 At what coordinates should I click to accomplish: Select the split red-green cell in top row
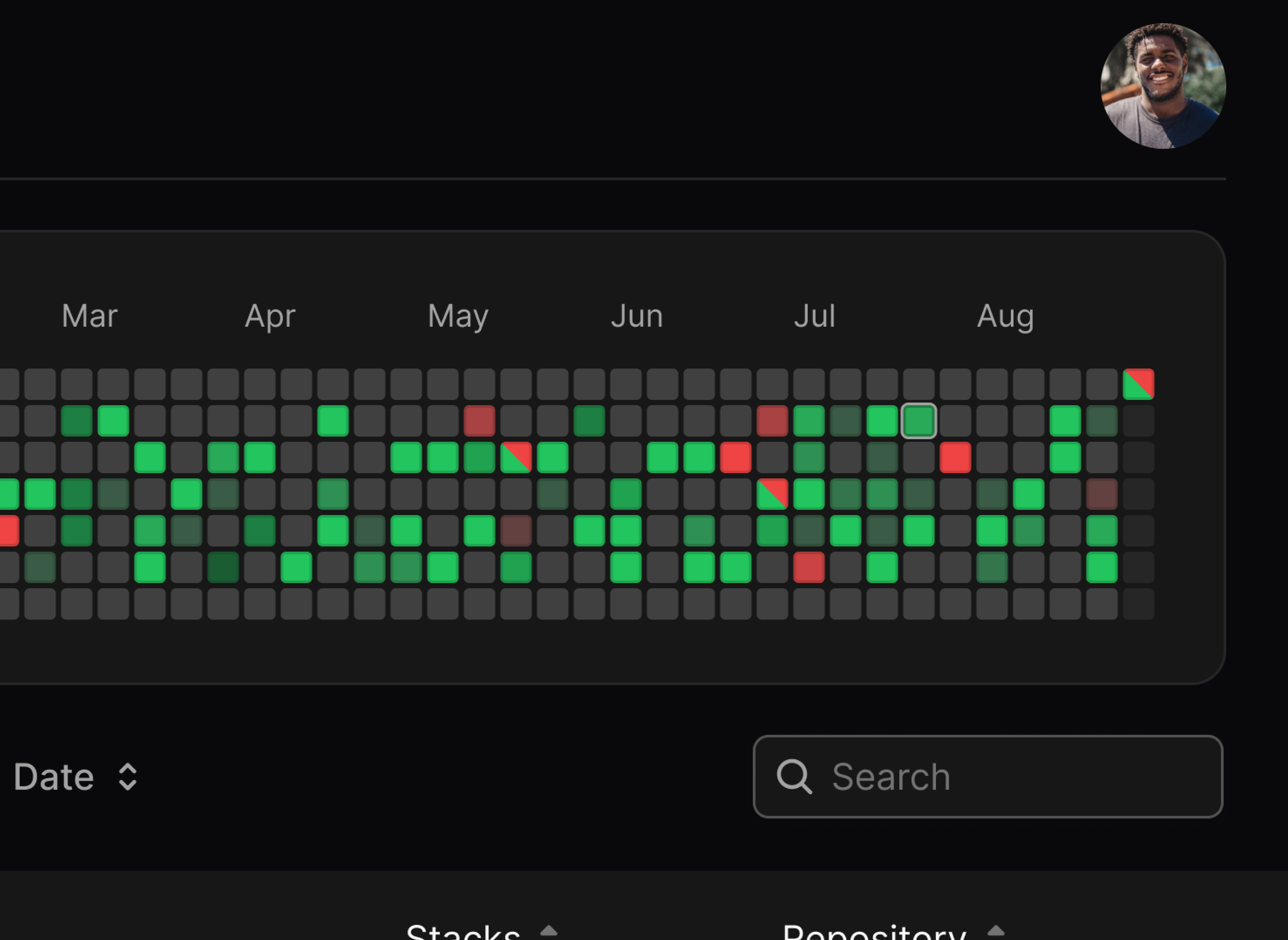[x=1139, y=384]
